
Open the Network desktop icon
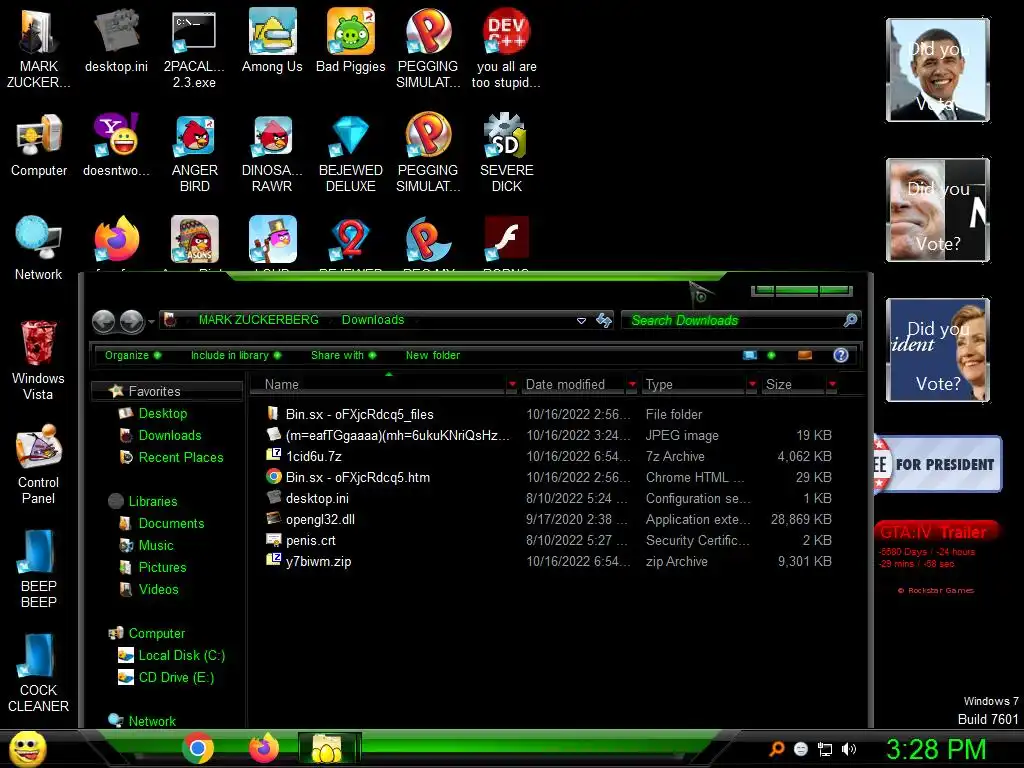tap(39, 249)
